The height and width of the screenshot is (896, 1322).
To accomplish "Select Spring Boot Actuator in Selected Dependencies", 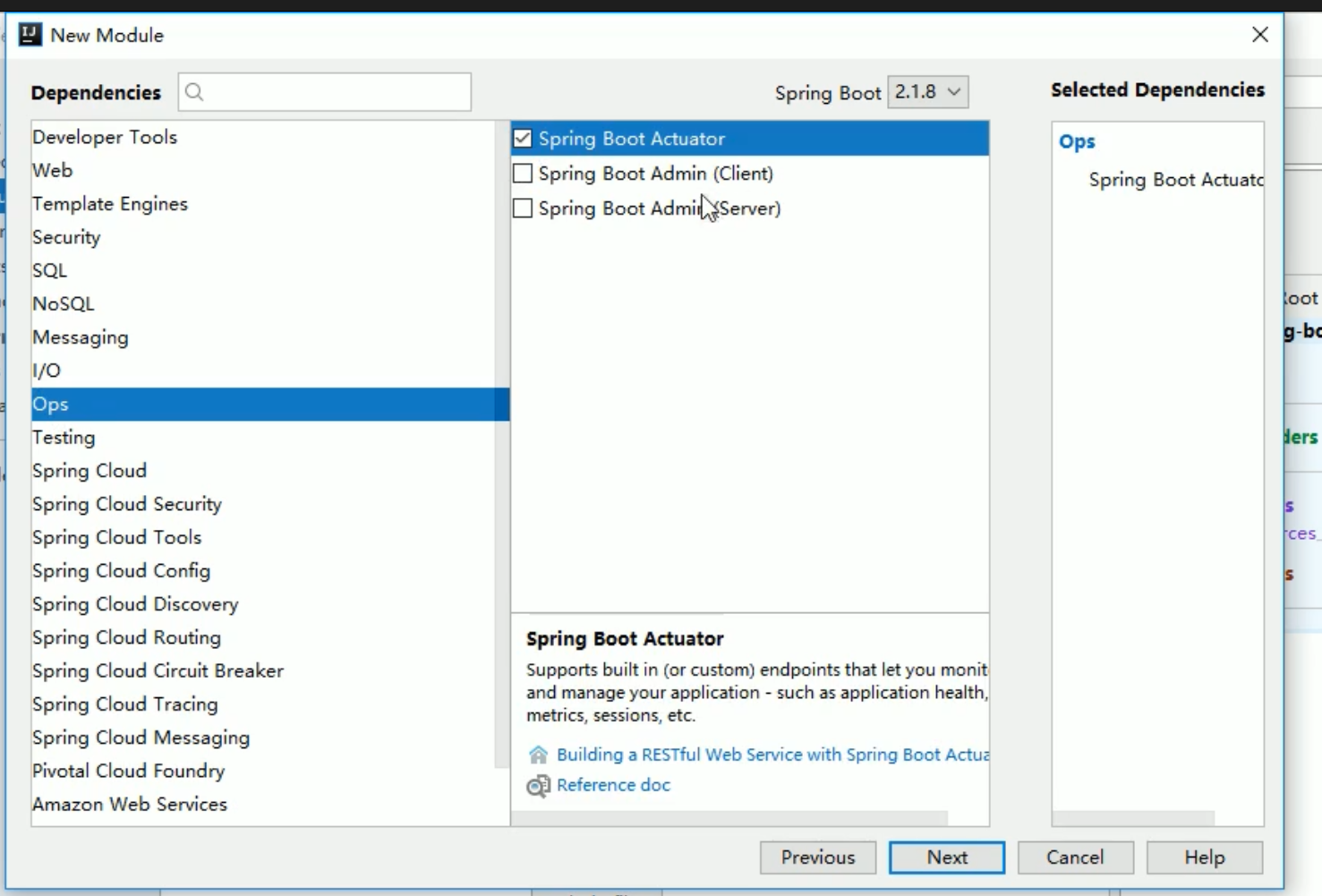I will 1174,180.
